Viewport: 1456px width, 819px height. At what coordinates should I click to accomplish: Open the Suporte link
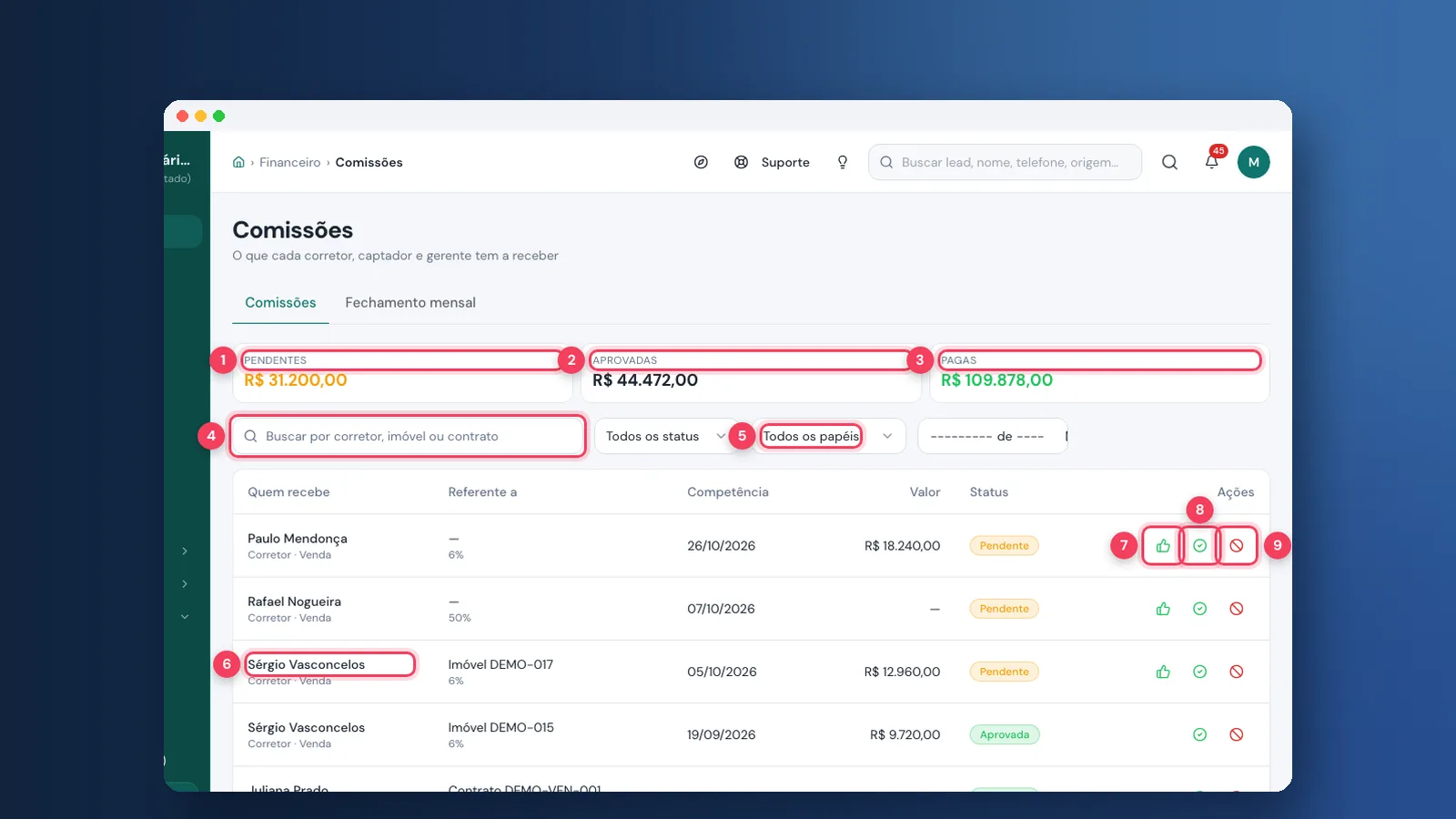785,162
